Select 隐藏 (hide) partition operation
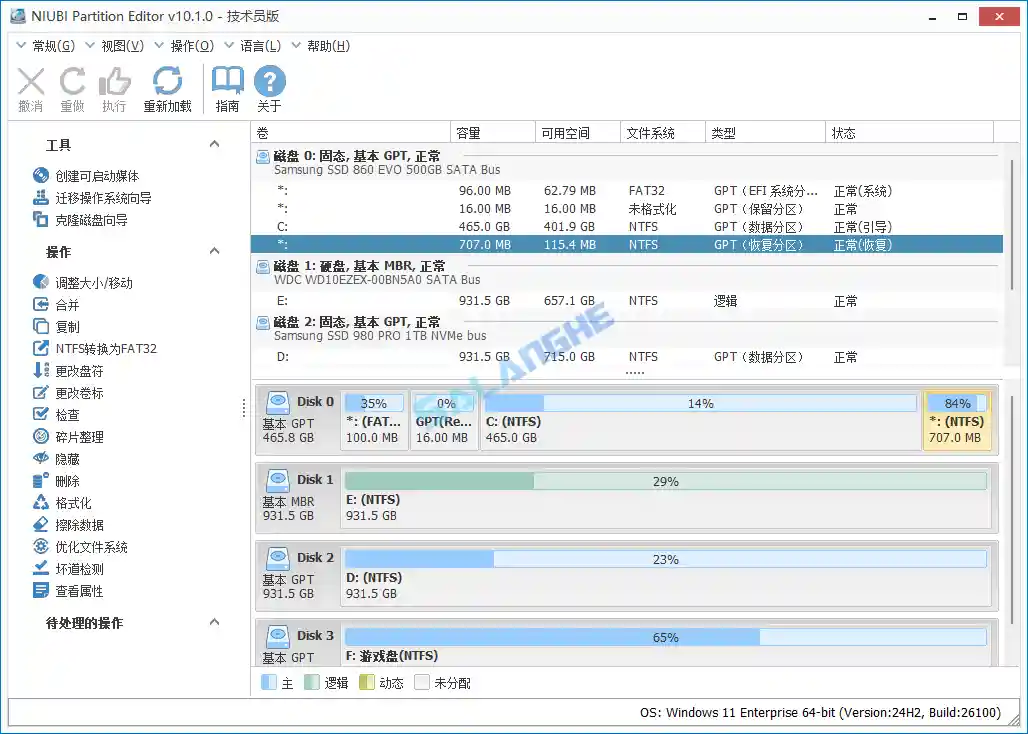Viewport: 1028px width, 734px height. (56, 459)
